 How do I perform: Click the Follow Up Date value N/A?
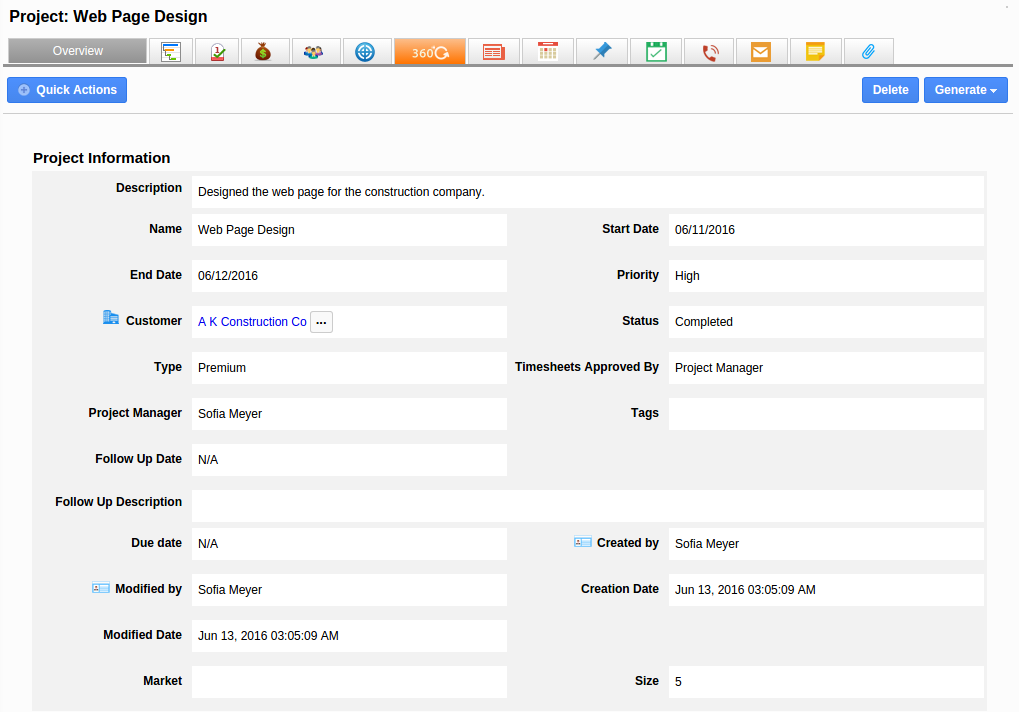tap(208, 460)
